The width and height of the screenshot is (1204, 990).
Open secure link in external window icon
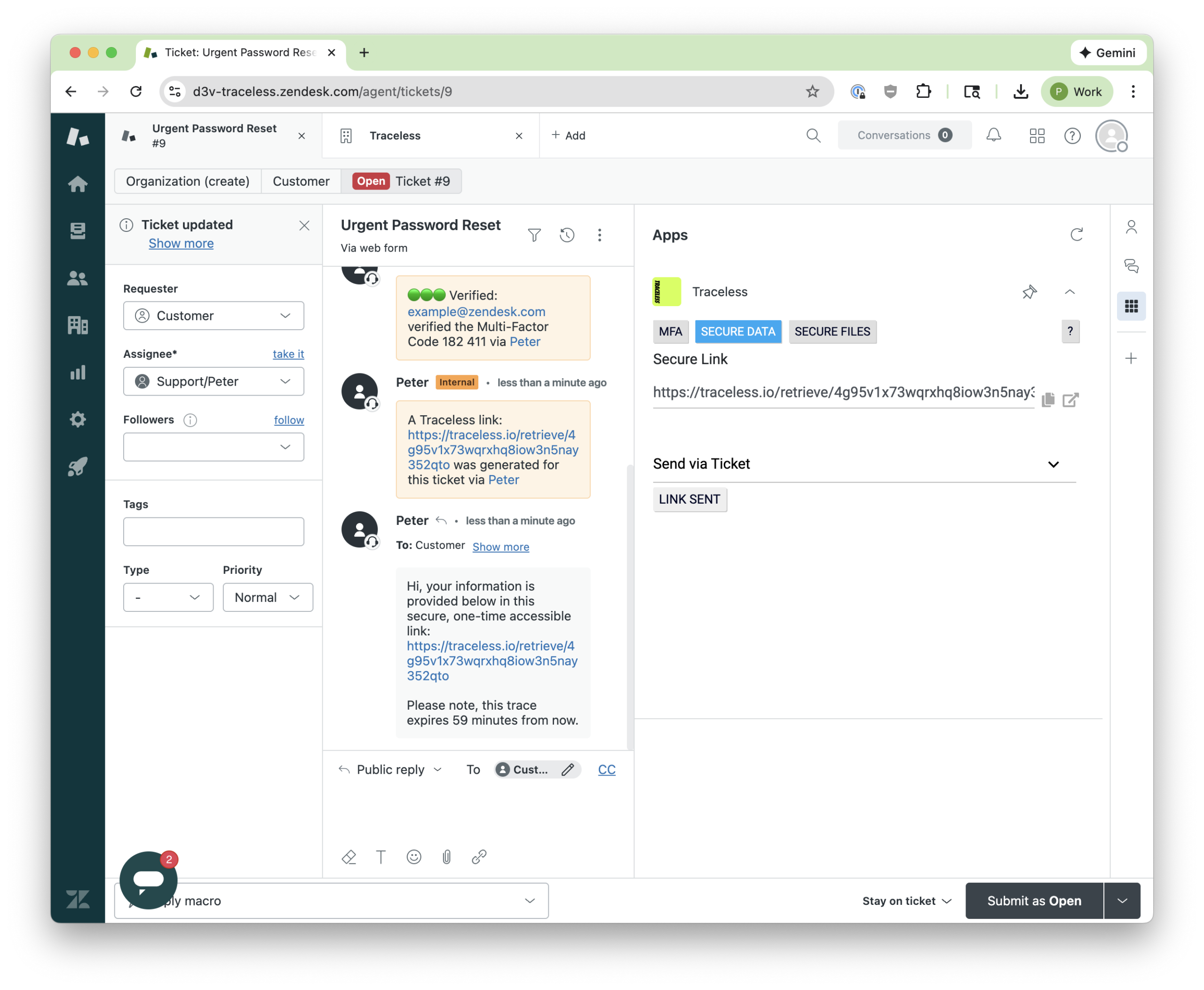(x=1070, y=400)
